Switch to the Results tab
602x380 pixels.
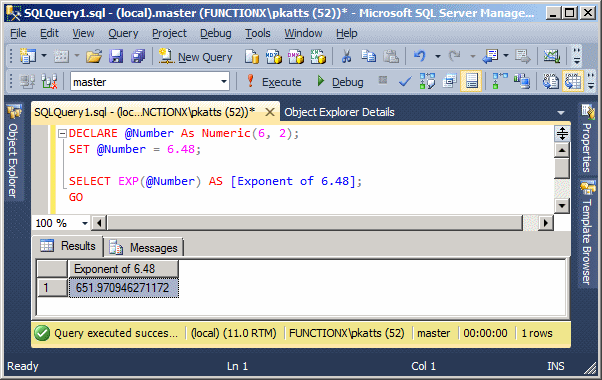click(x=68, y=246)
